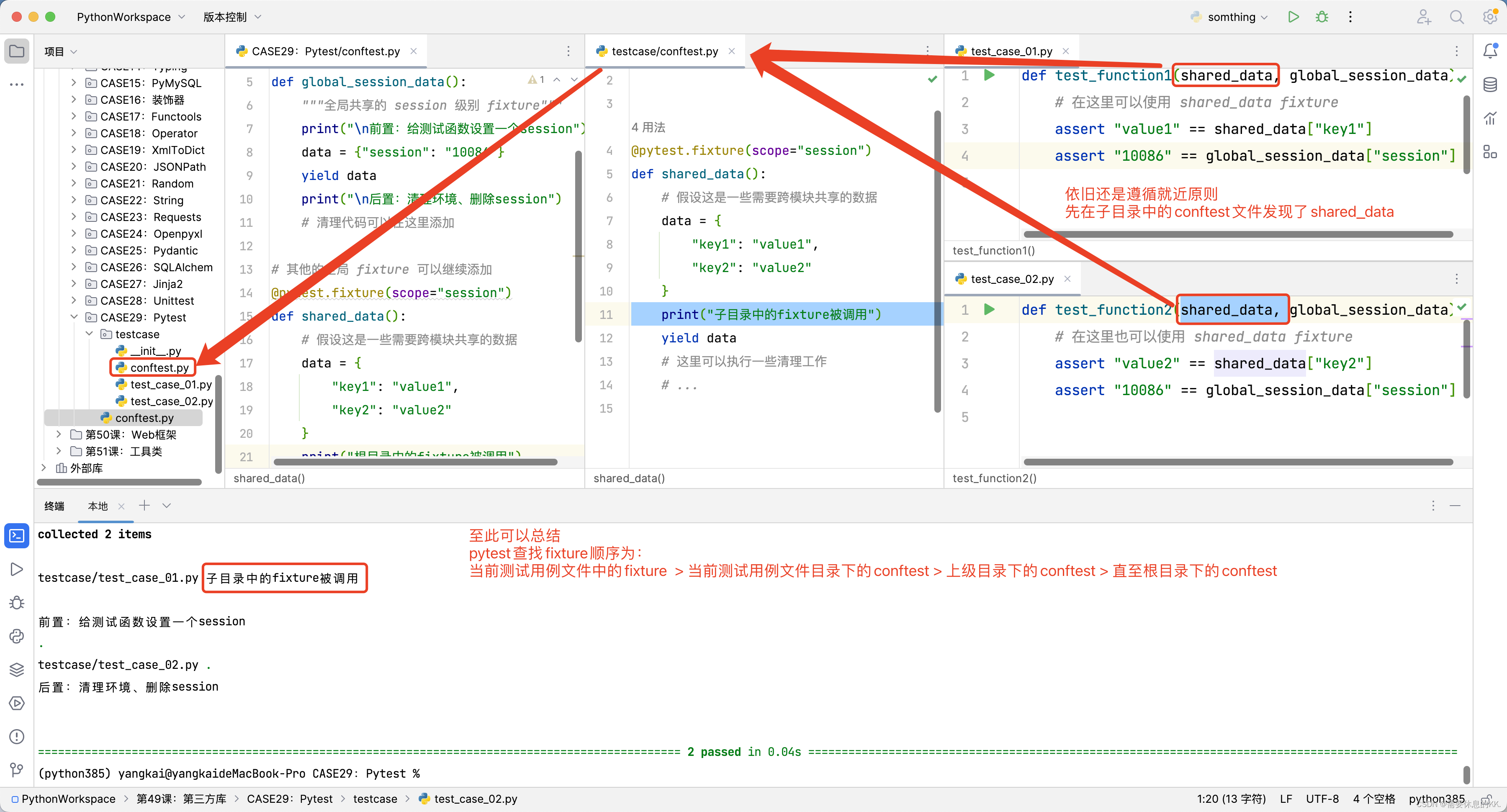Open the Problems sidebar icon
This screenshot has width=1507, height=812.
point(16,737)
